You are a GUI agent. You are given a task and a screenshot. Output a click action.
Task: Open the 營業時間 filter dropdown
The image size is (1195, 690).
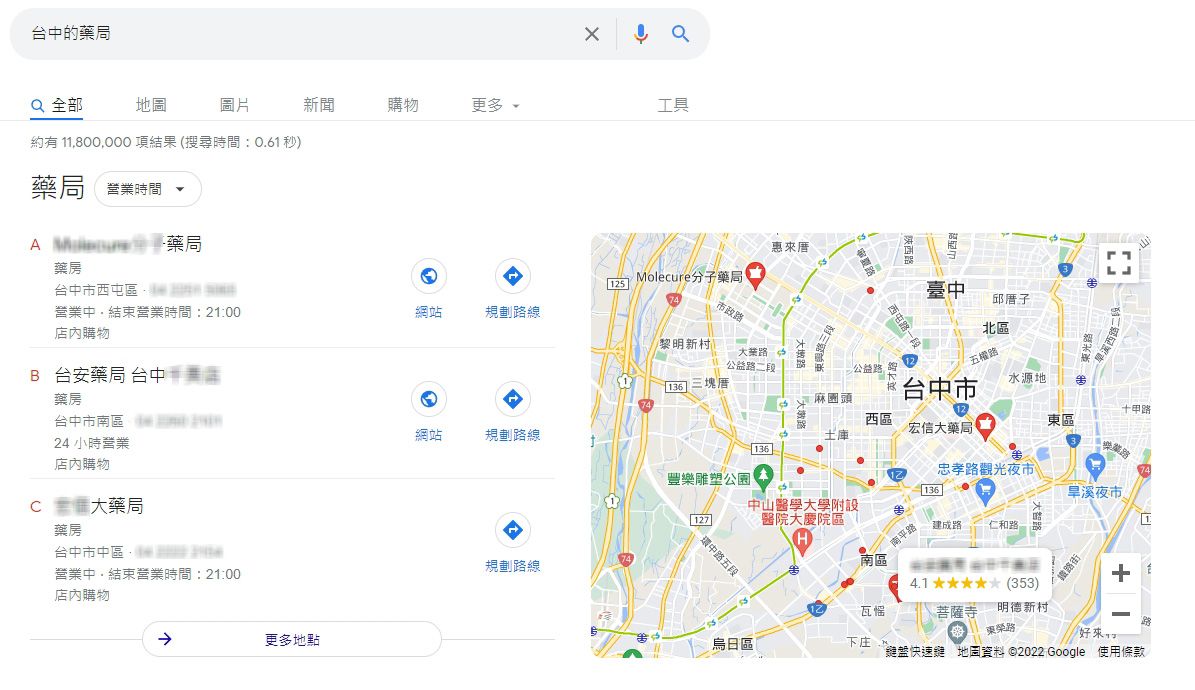[x=147, y=188]
